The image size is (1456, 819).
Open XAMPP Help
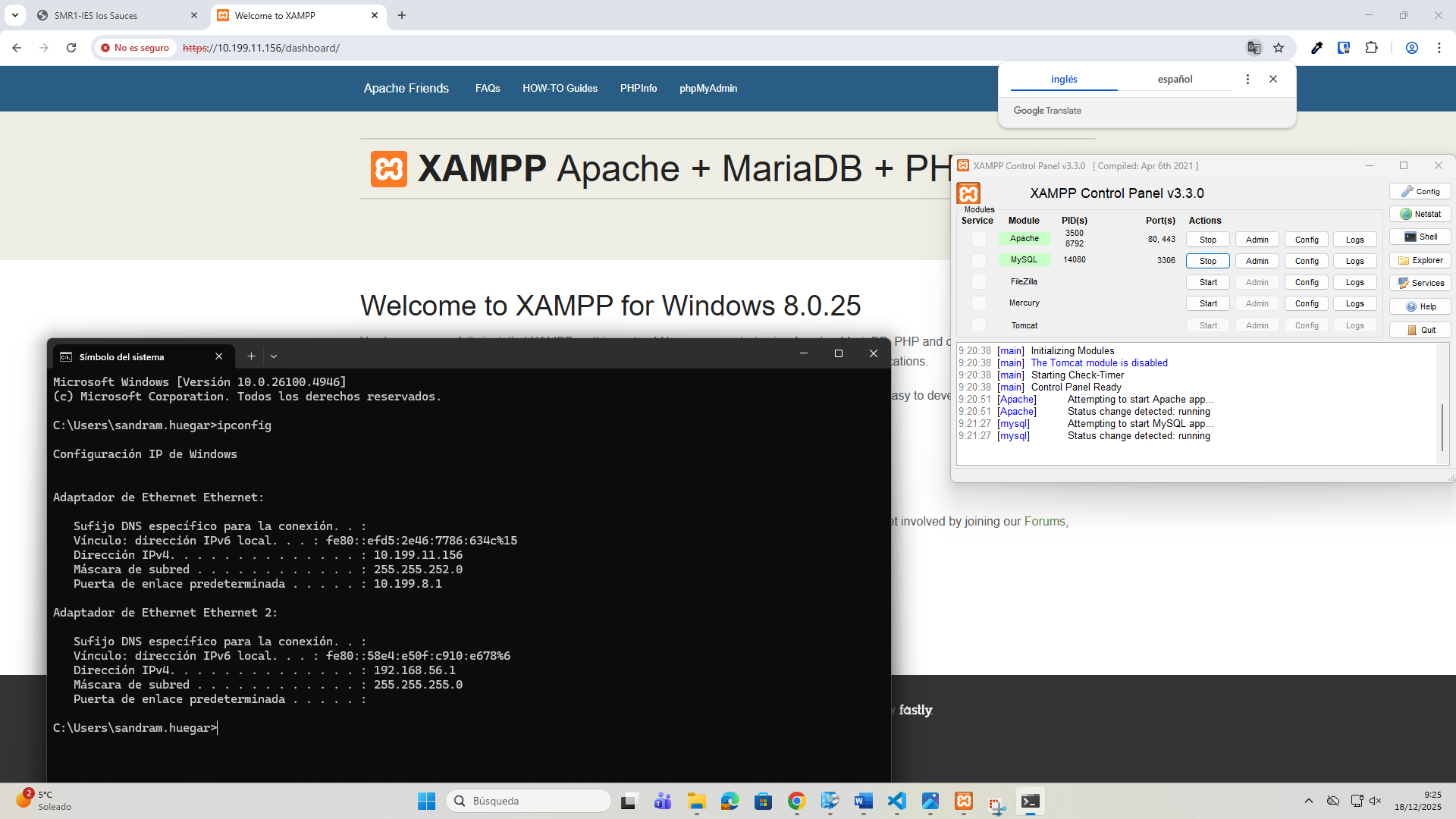tap(1420, 306)
